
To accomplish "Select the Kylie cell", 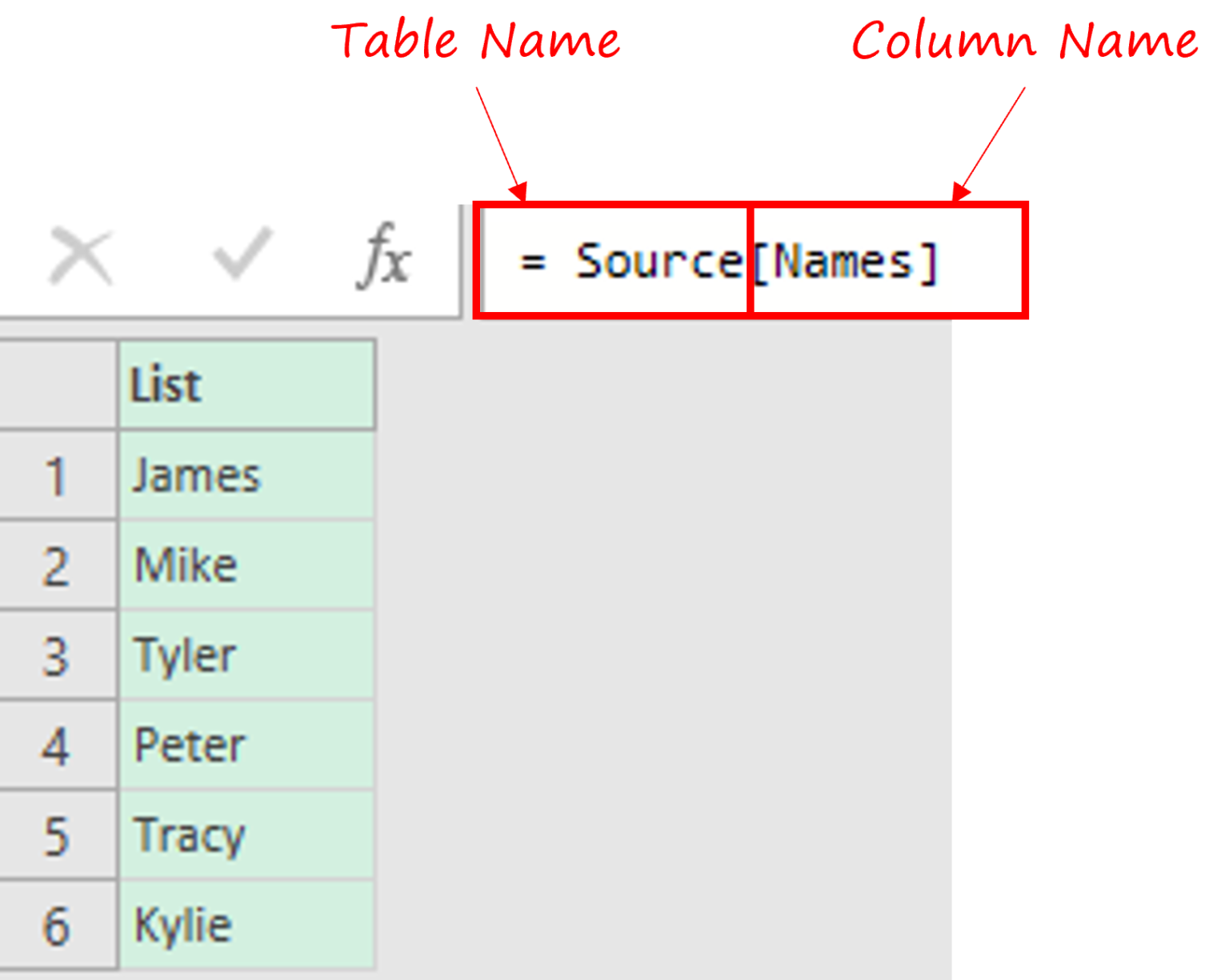I will click(x=246, y=926).
